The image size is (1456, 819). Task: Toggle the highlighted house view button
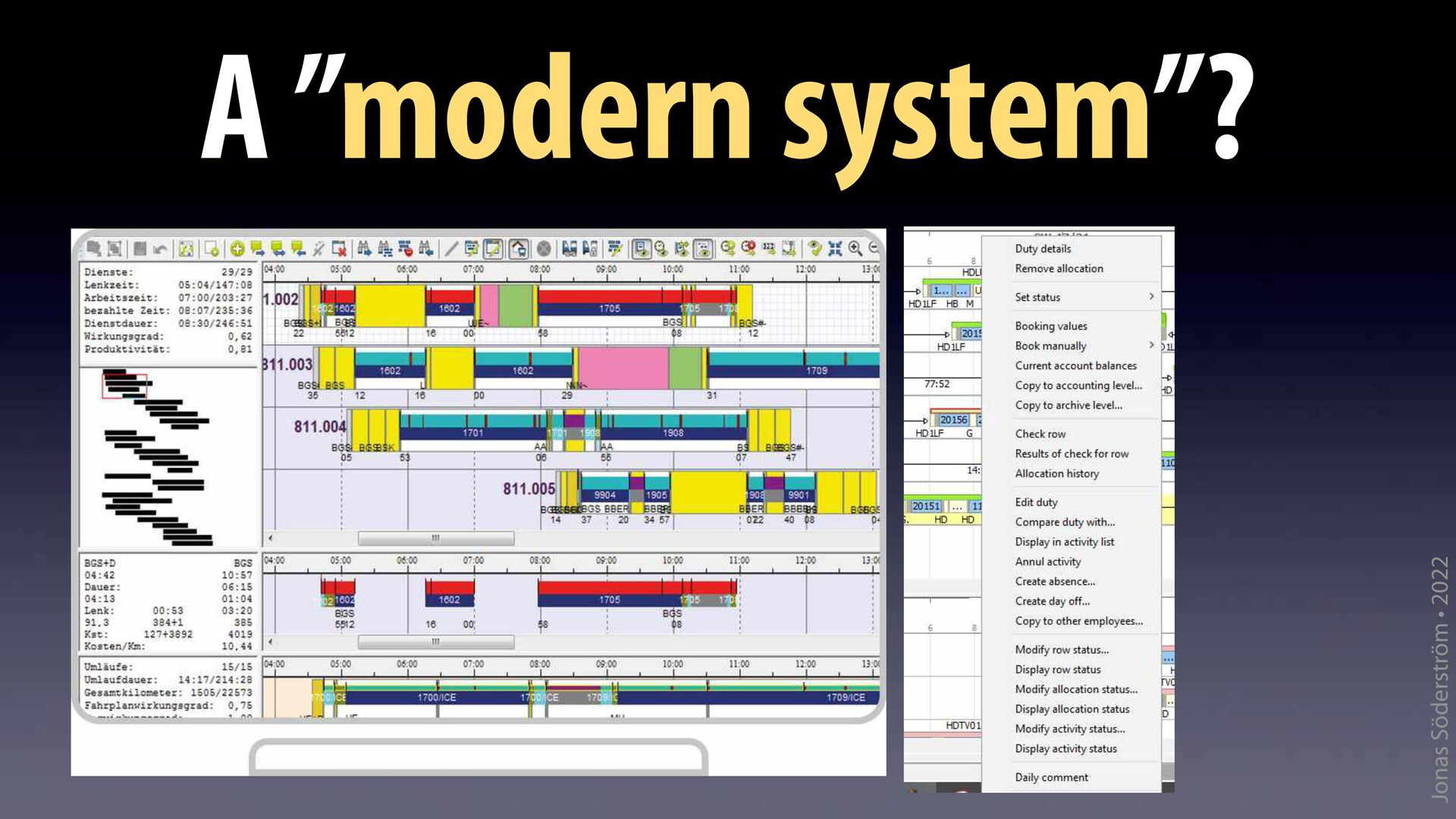519,249
